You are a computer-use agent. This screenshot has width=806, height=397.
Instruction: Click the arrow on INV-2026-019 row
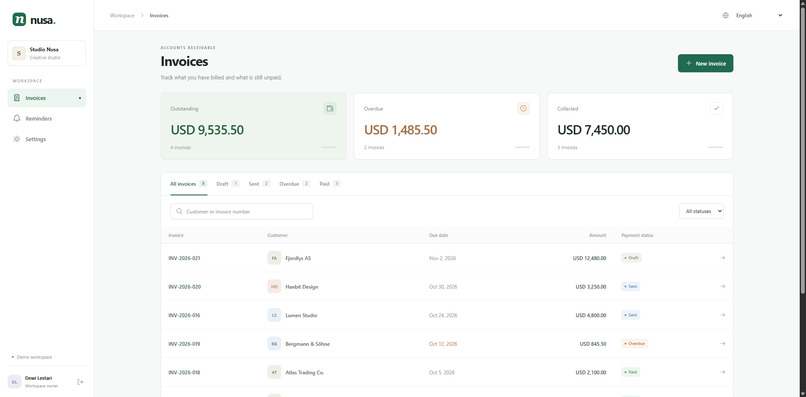click(x=722, y=344)
